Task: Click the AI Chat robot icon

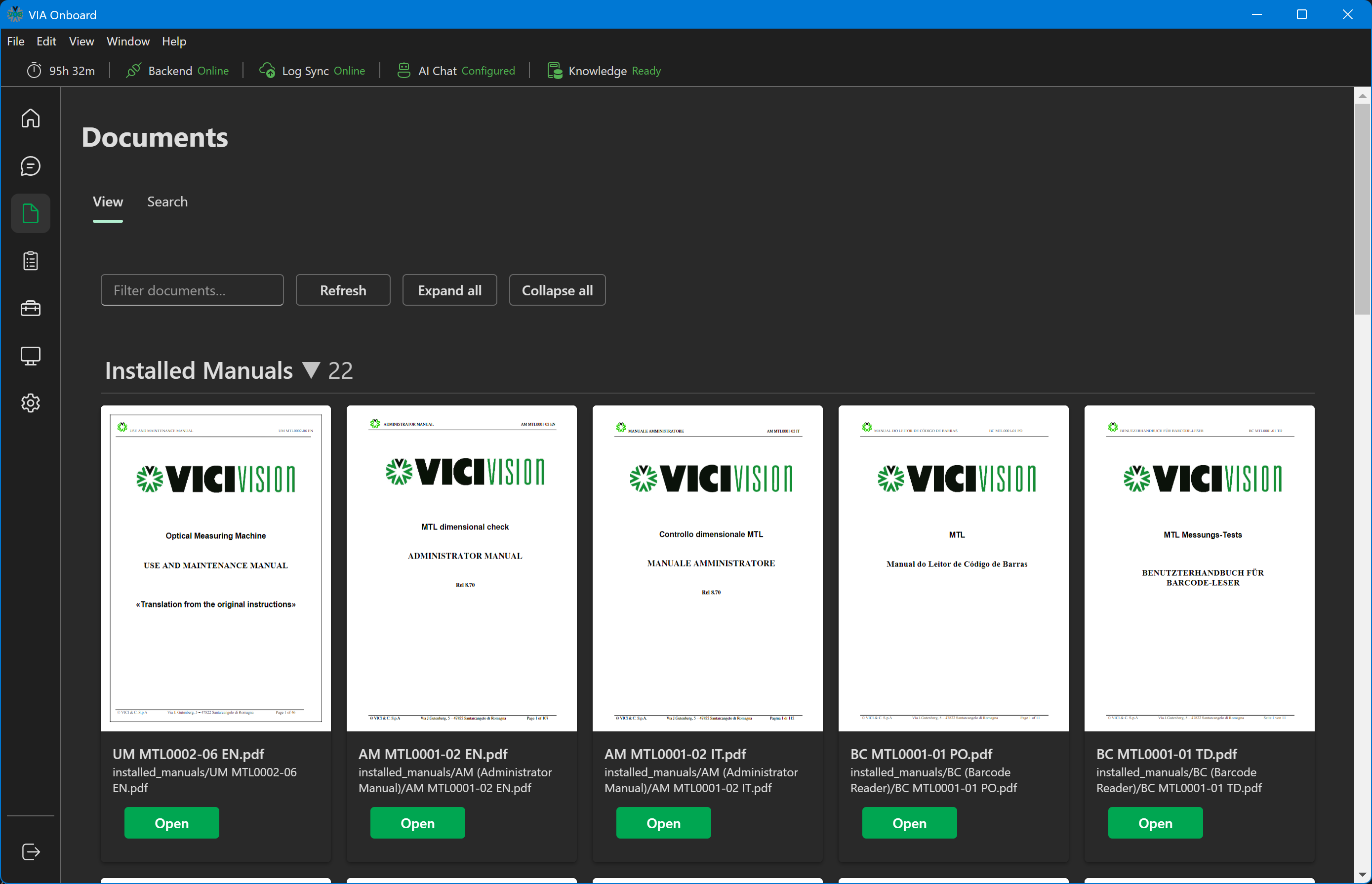Action: coord(404,70)
